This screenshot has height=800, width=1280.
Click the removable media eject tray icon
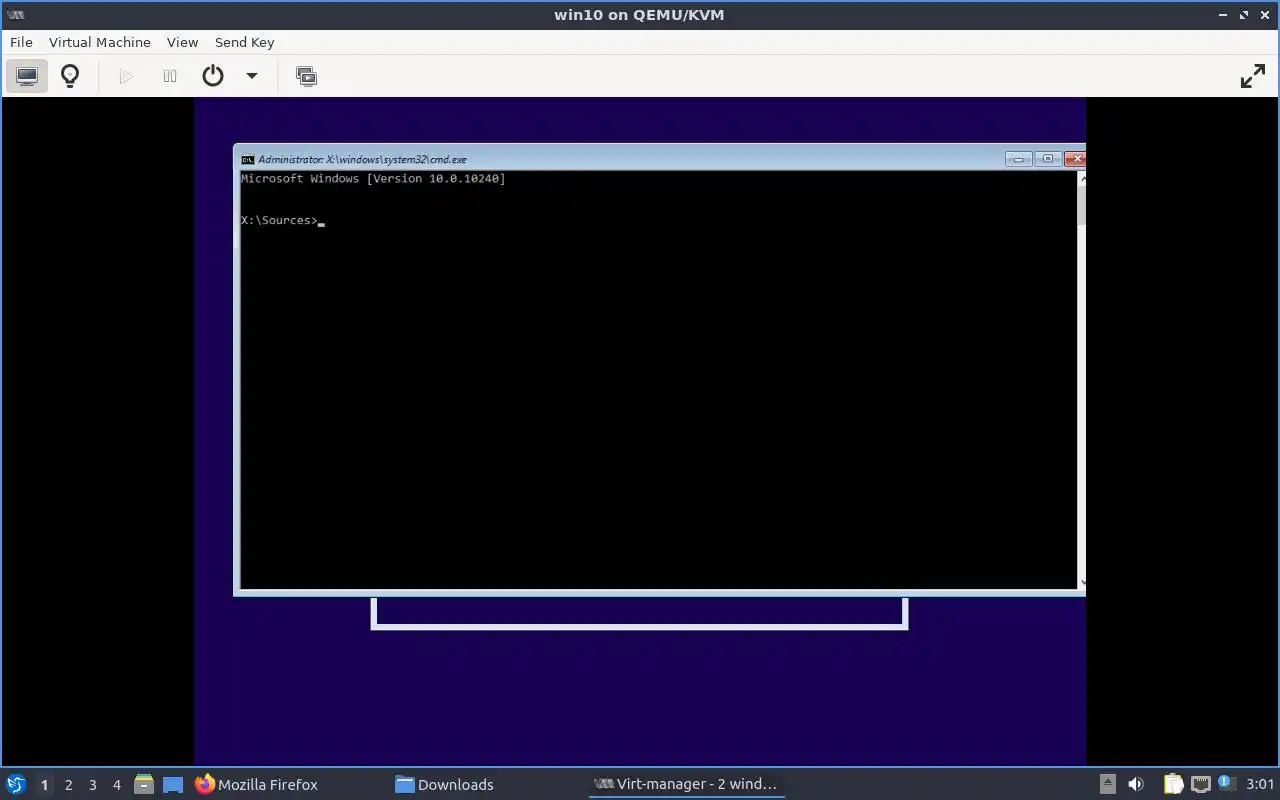click(1107, 784)
